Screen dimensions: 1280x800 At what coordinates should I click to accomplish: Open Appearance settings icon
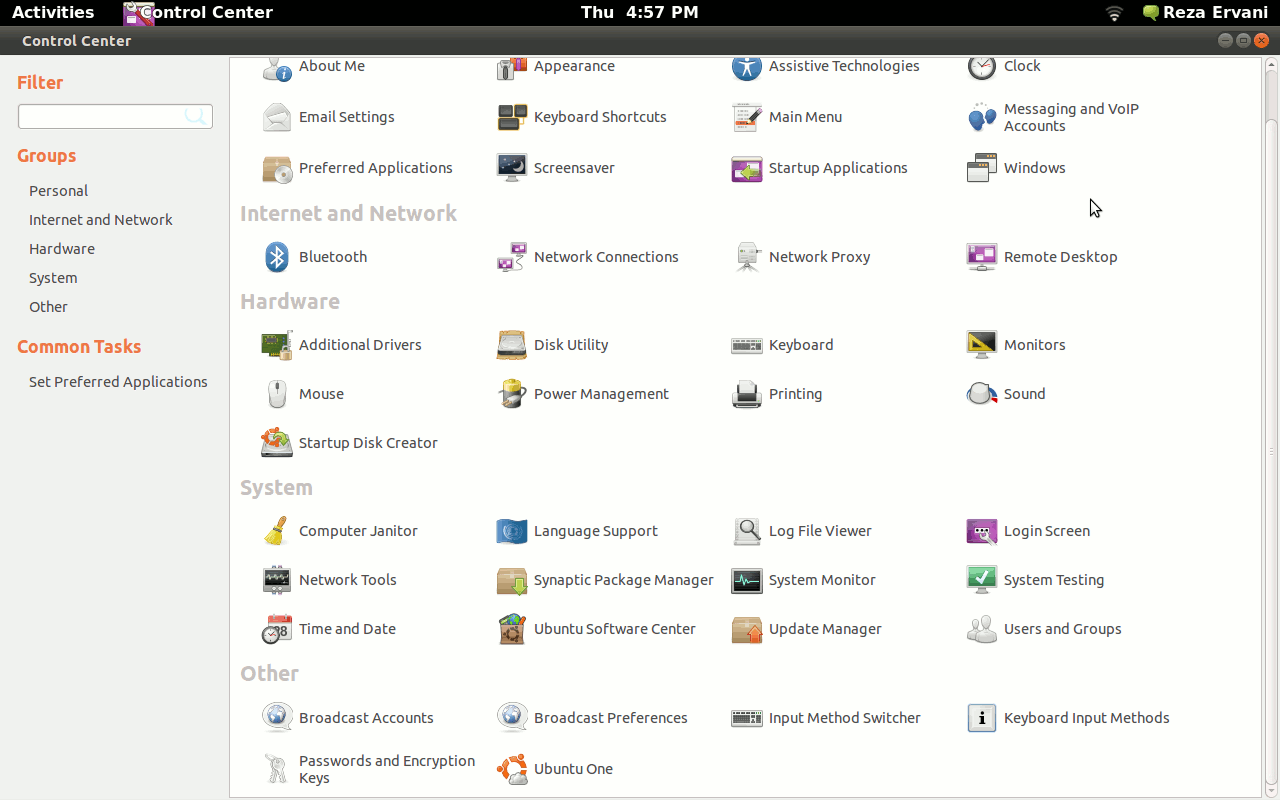(512, 68)
